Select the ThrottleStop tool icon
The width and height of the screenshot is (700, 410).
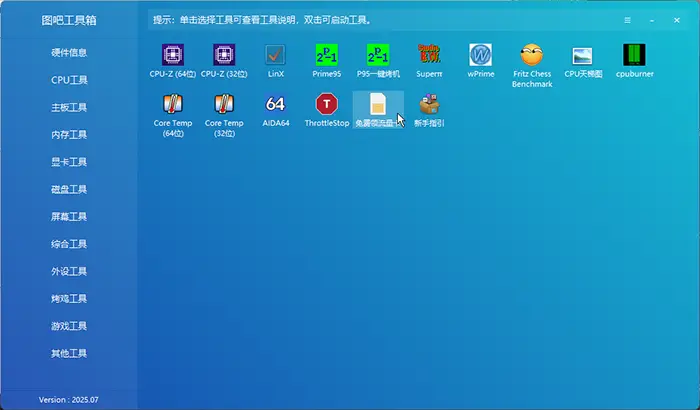327,104
